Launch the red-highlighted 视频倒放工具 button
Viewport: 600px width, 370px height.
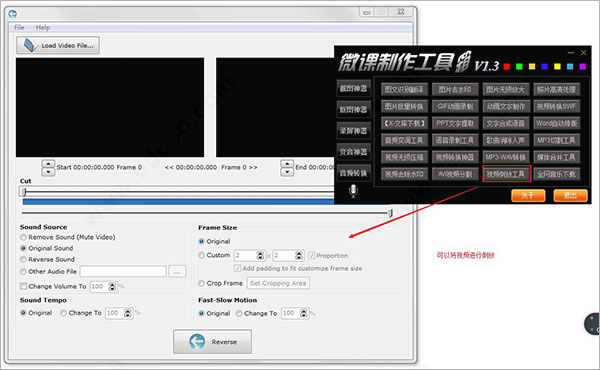tap(506, 174)
